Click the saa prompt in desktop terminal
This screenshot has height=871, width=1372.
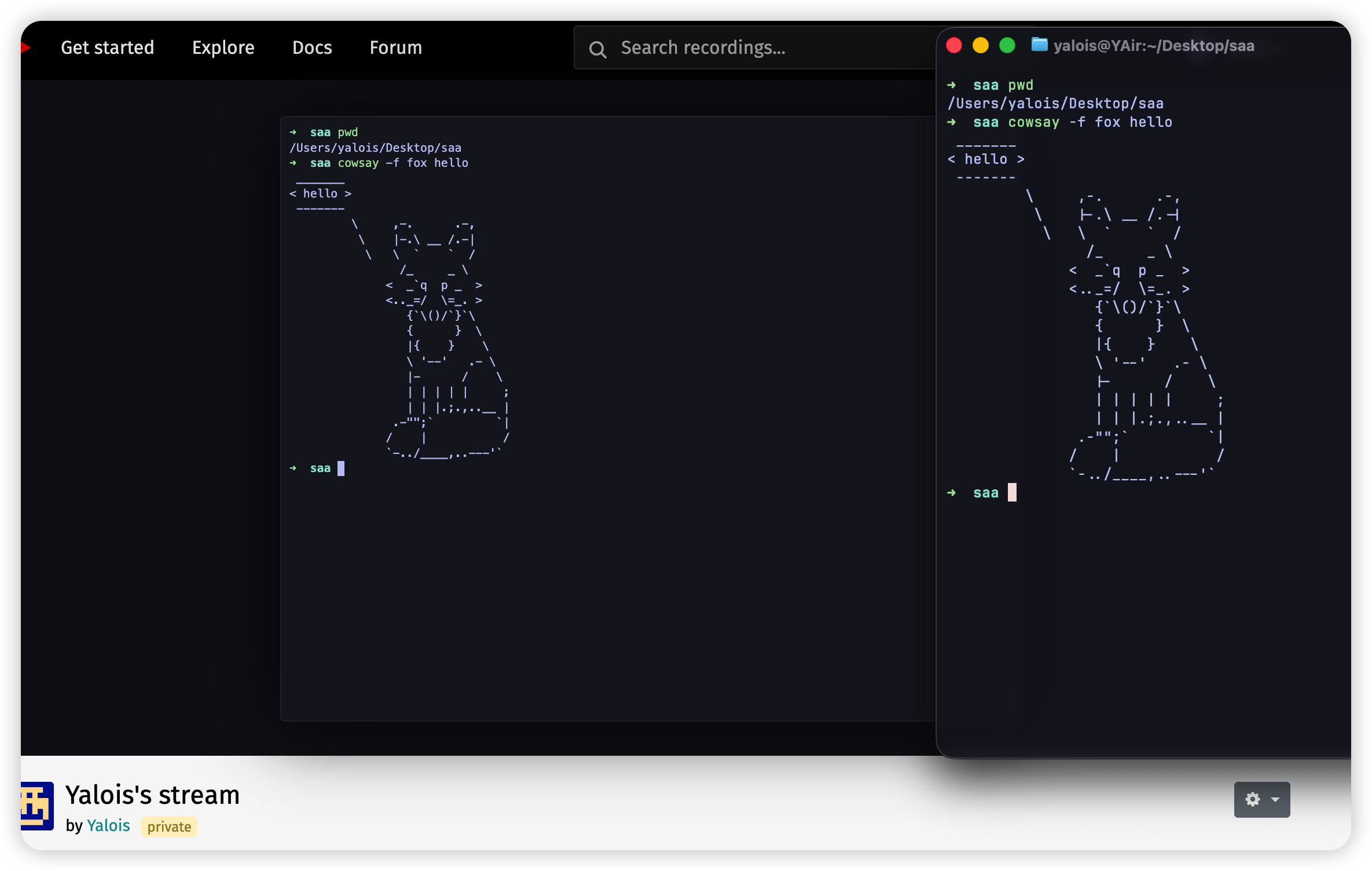(x=986, y=493)
